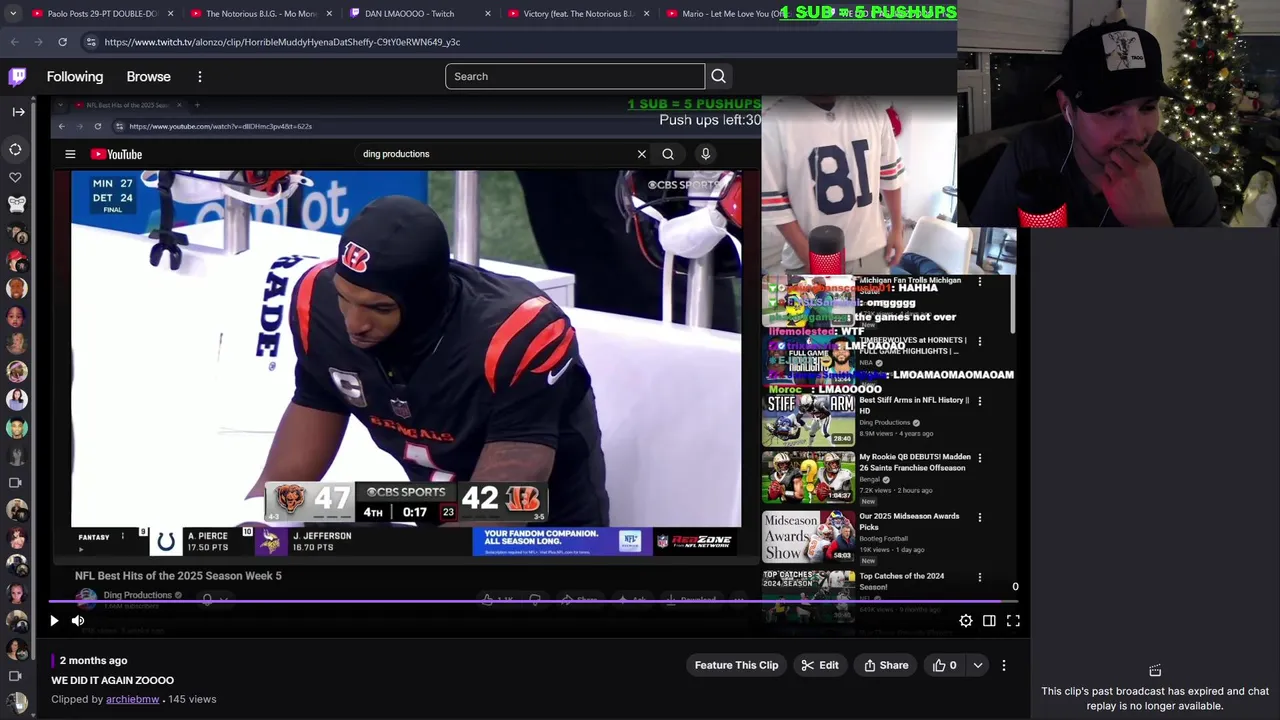Switch the clip to fullscreen
The height and width of the screenshot is (720, 1280).
coord(1013,621)
